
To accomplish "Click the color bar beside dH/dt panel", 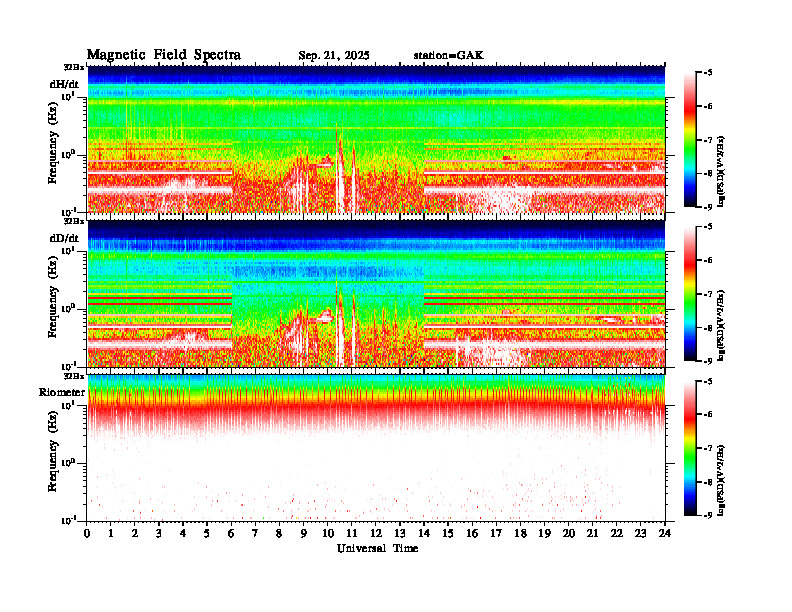I will tap(690, 139).
